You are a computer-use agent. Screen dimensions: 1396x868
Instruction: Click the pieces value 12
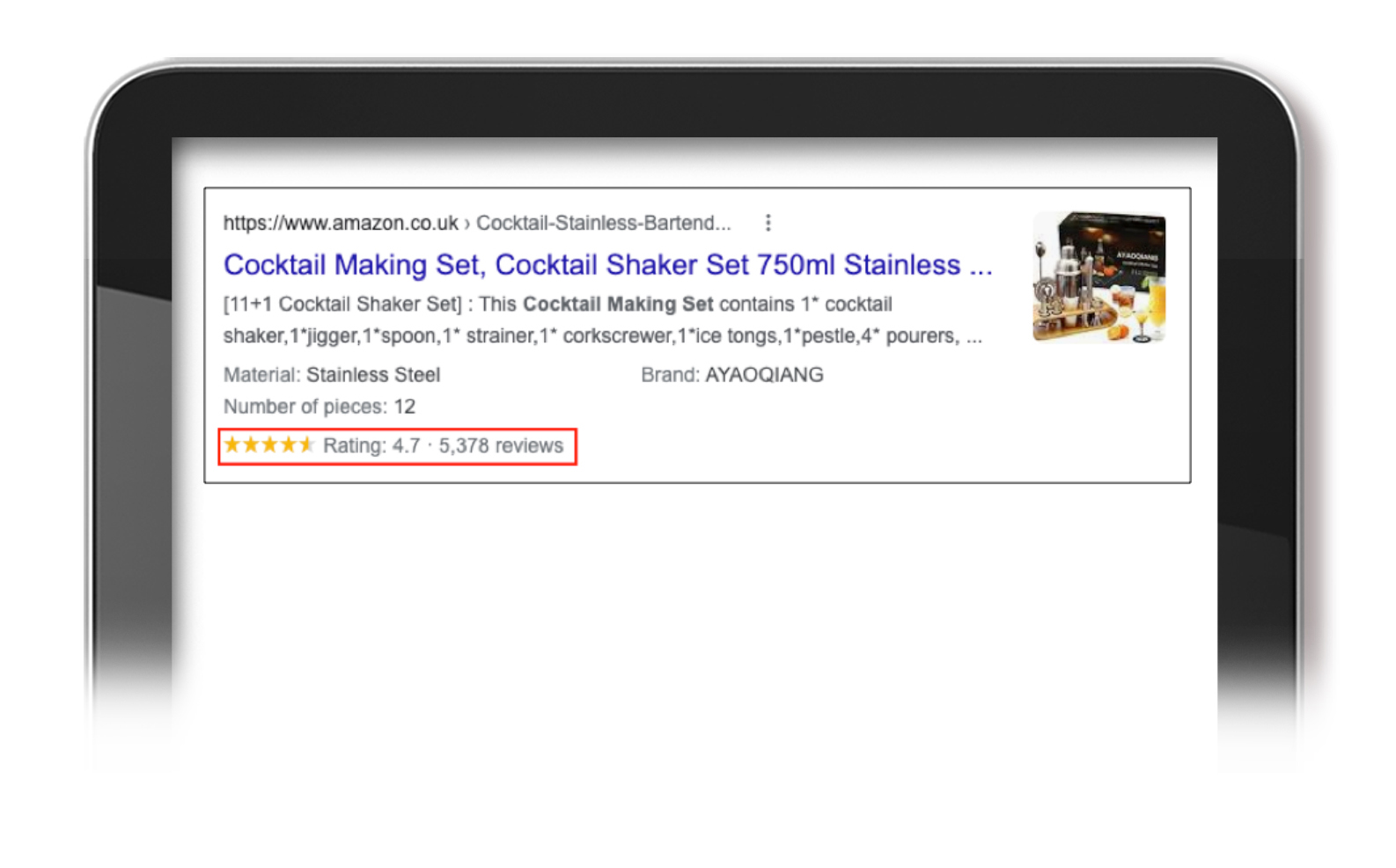[x=404, y=407]
